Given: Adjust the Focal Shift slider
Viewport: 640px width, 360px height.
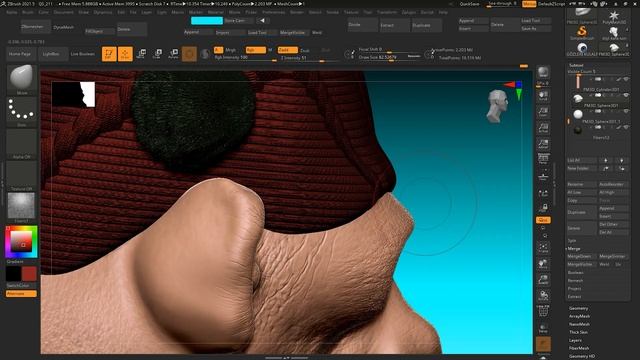Looking at the screenshot, I should (x=389, y=50).
